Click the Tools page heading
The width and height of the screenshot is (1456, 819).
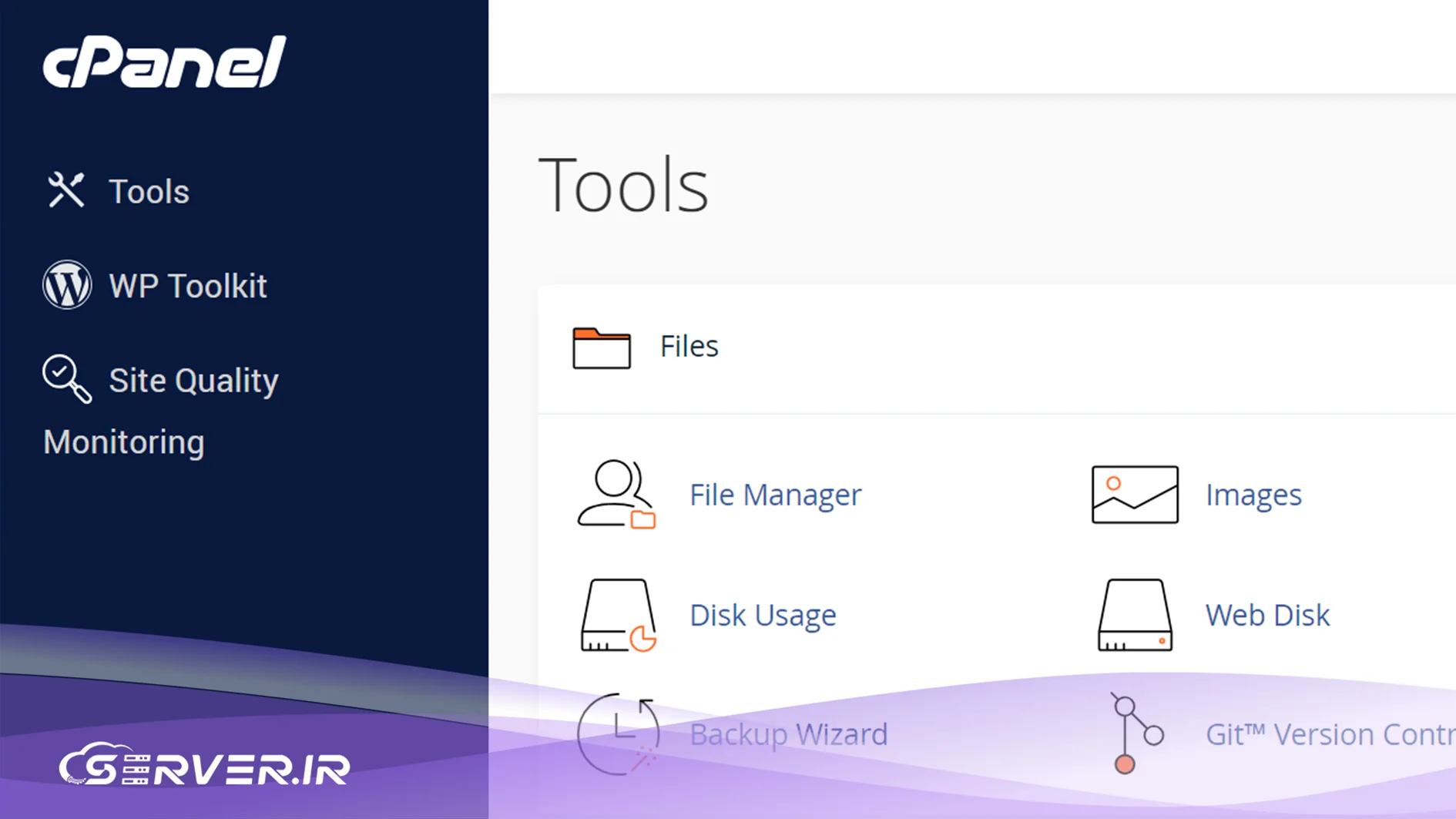tap(623, 185)
